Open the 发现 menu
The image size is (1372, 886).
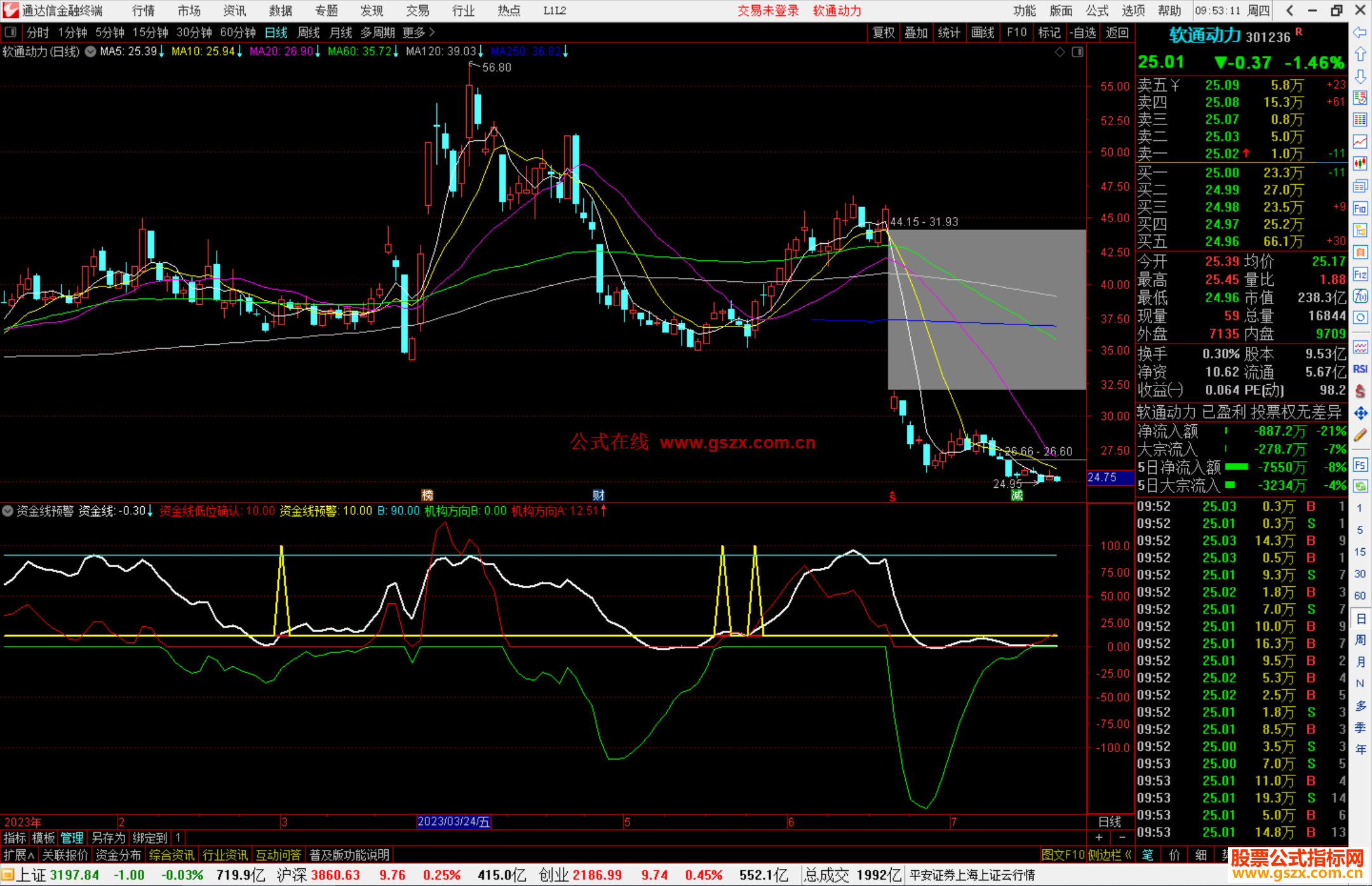coord(372,10)
